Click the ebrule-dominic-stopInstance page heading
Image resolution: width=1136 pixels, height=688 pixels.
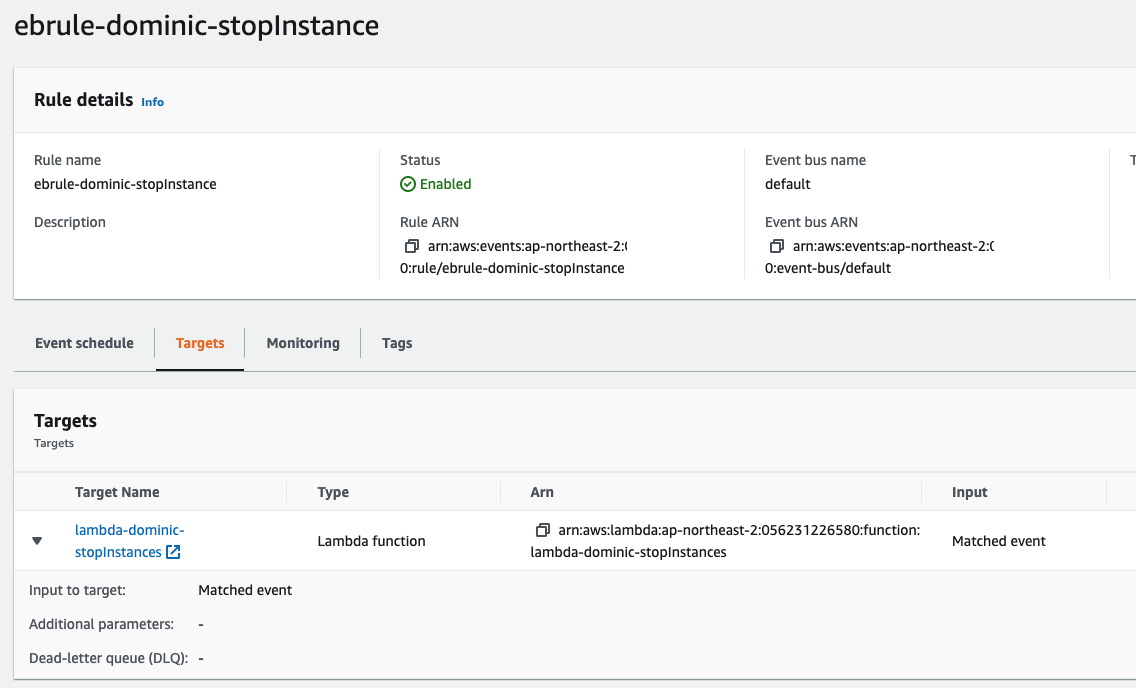pyautogui.click(x=197, y=25)
